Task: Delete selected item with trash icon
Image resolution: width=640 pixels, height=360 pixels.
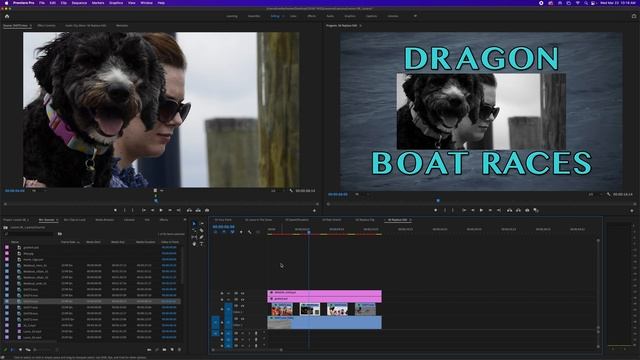Action: click(x=179, y=349)
